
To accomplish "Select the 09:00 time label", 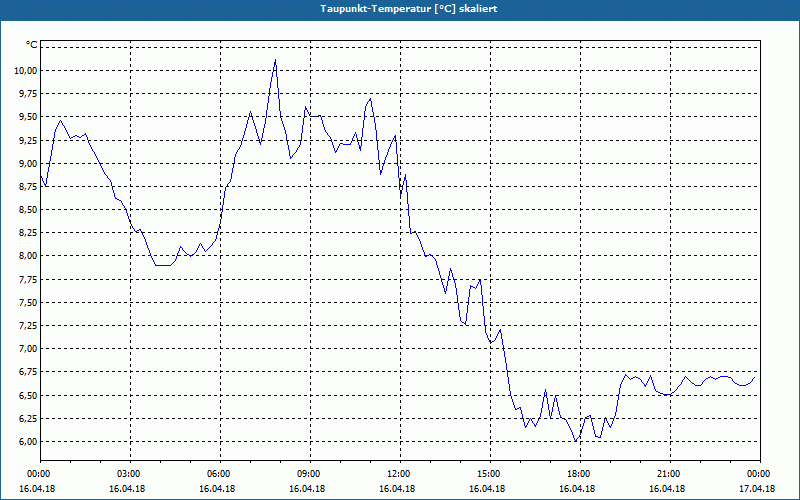I will 310,474.
